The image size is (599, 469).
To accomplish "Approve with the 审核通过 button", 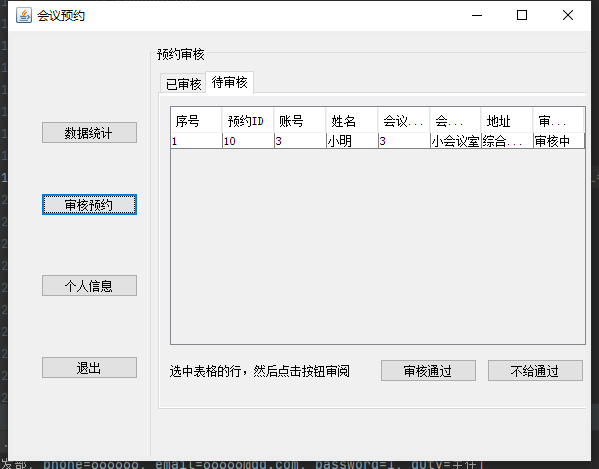I will [x=428, y=370].
